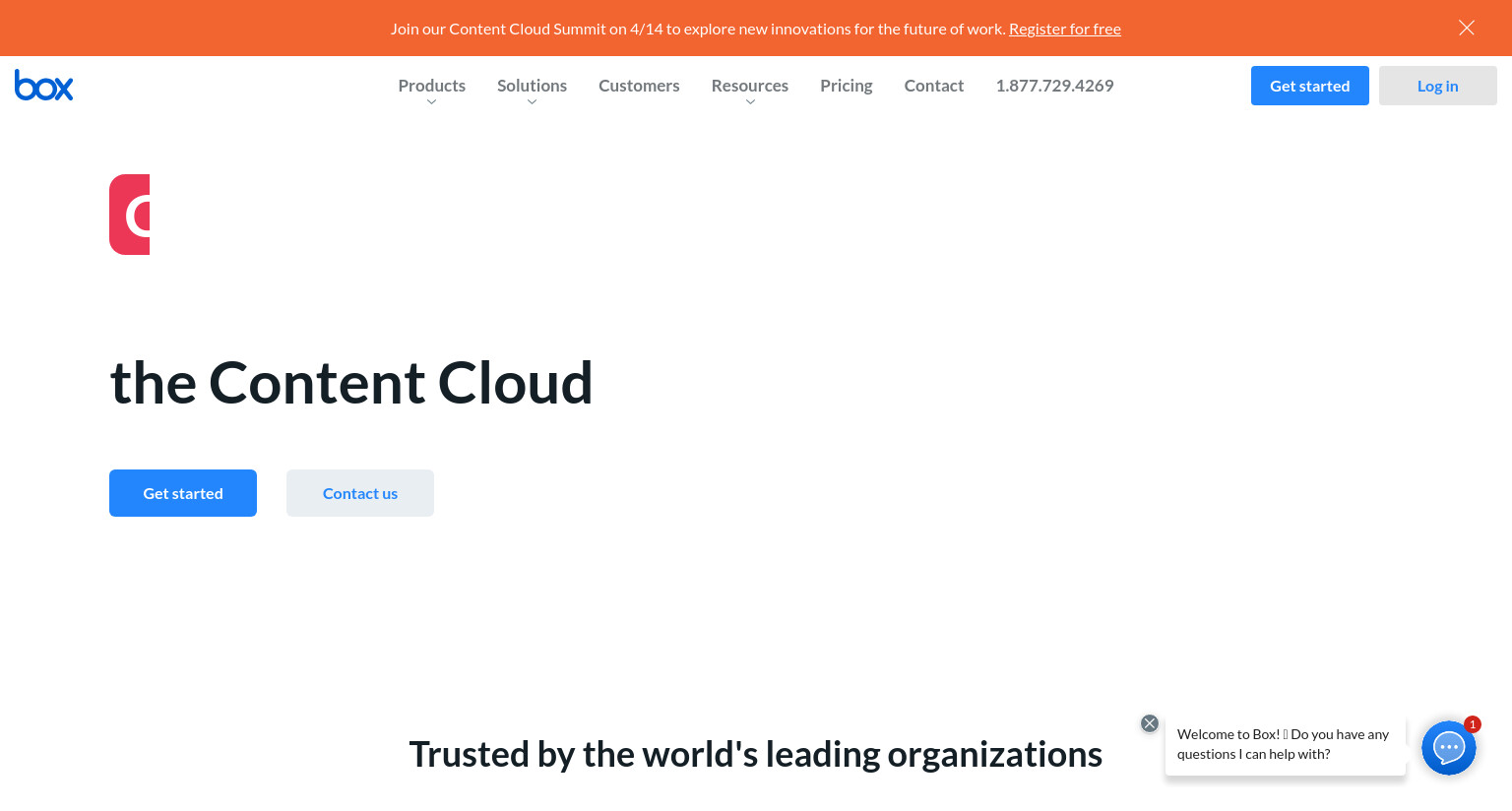Click the phone number 1.877.729.4269
Viewport: 1512px width, 811px height.
coord(1054,86)
